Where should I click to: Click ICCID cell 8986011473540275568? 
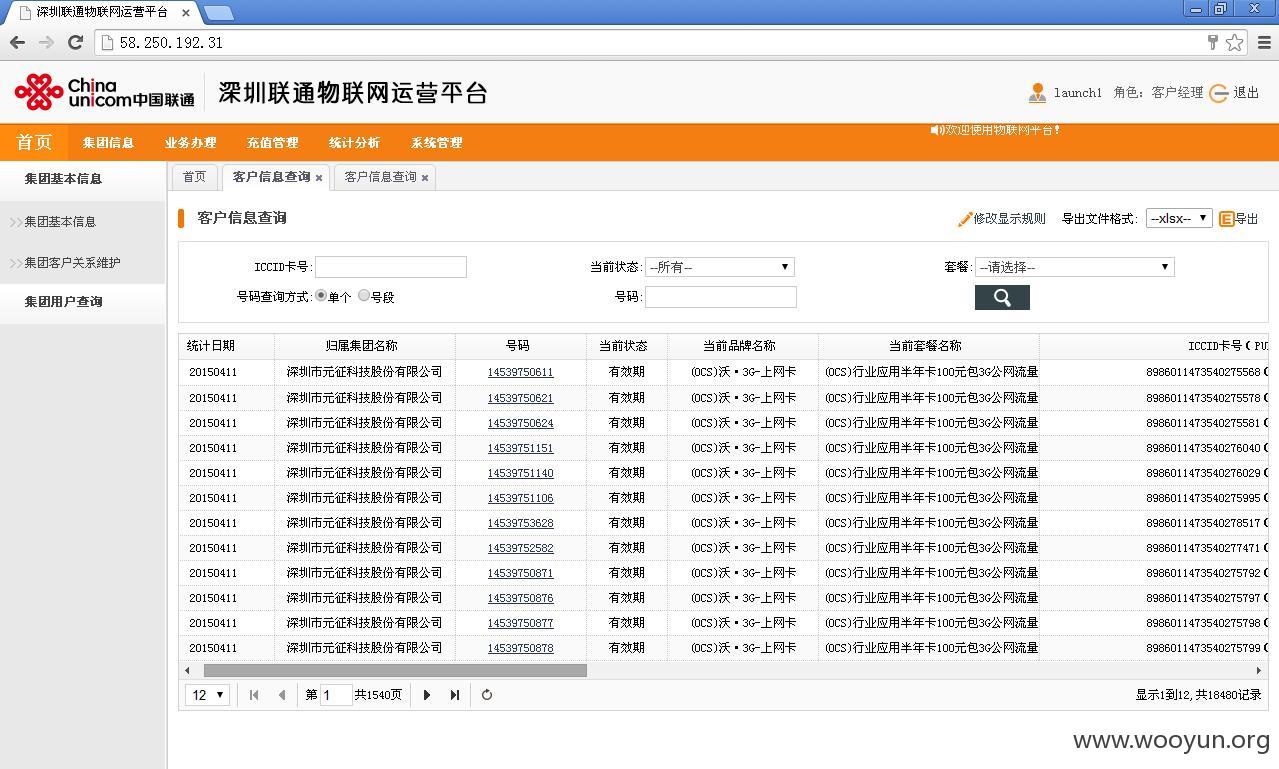(x=1203, y=372)
